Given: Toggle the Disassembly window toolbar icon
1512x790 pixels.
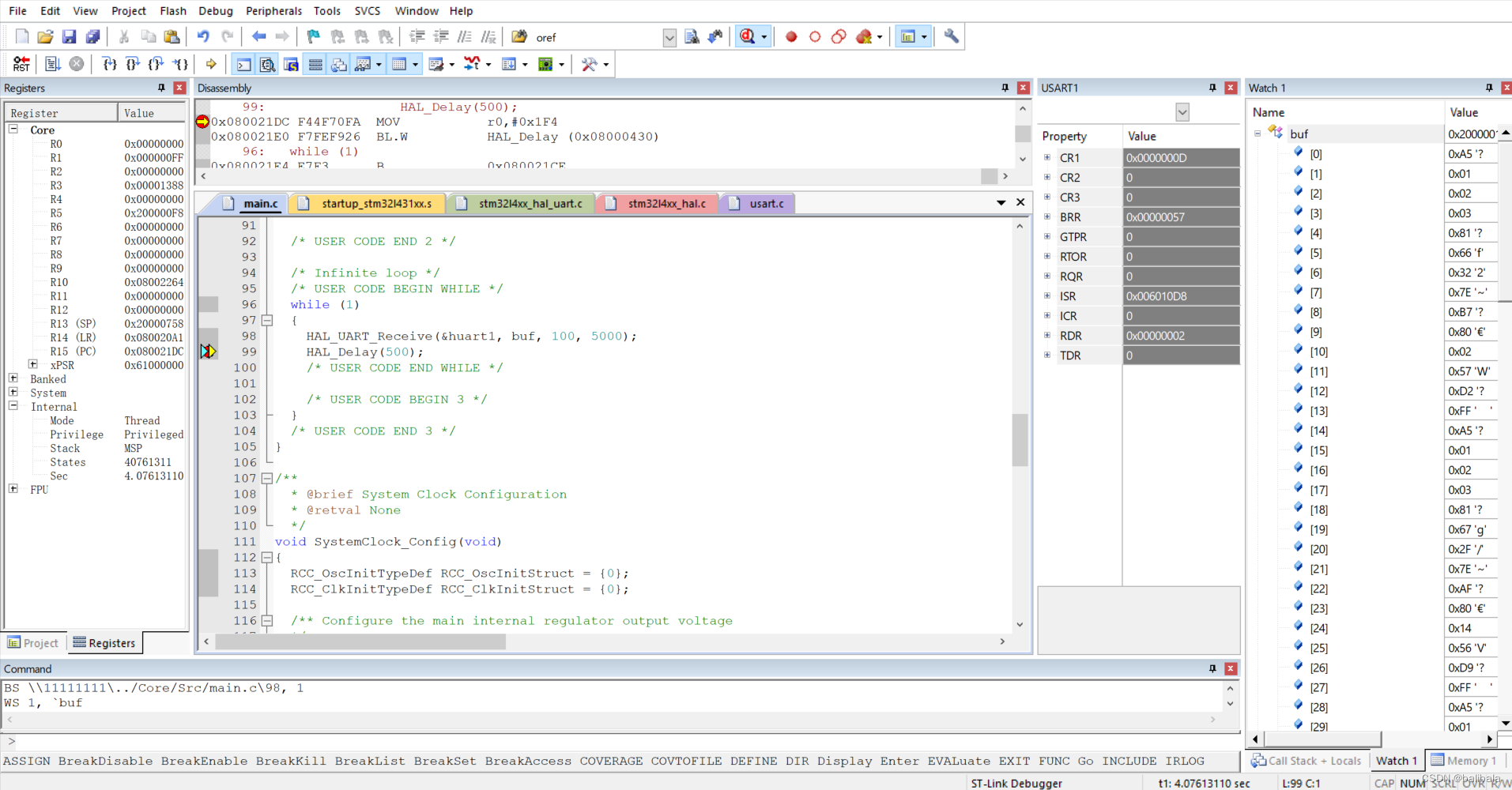Looking at the screenshot, I should tap(268, 64).
